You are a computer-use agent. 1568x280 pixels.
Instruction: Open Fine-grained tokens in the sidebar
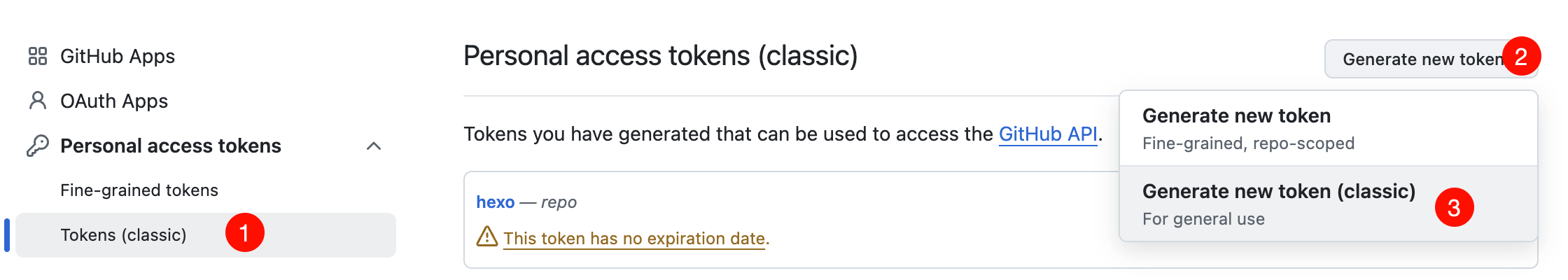[139, 190]
